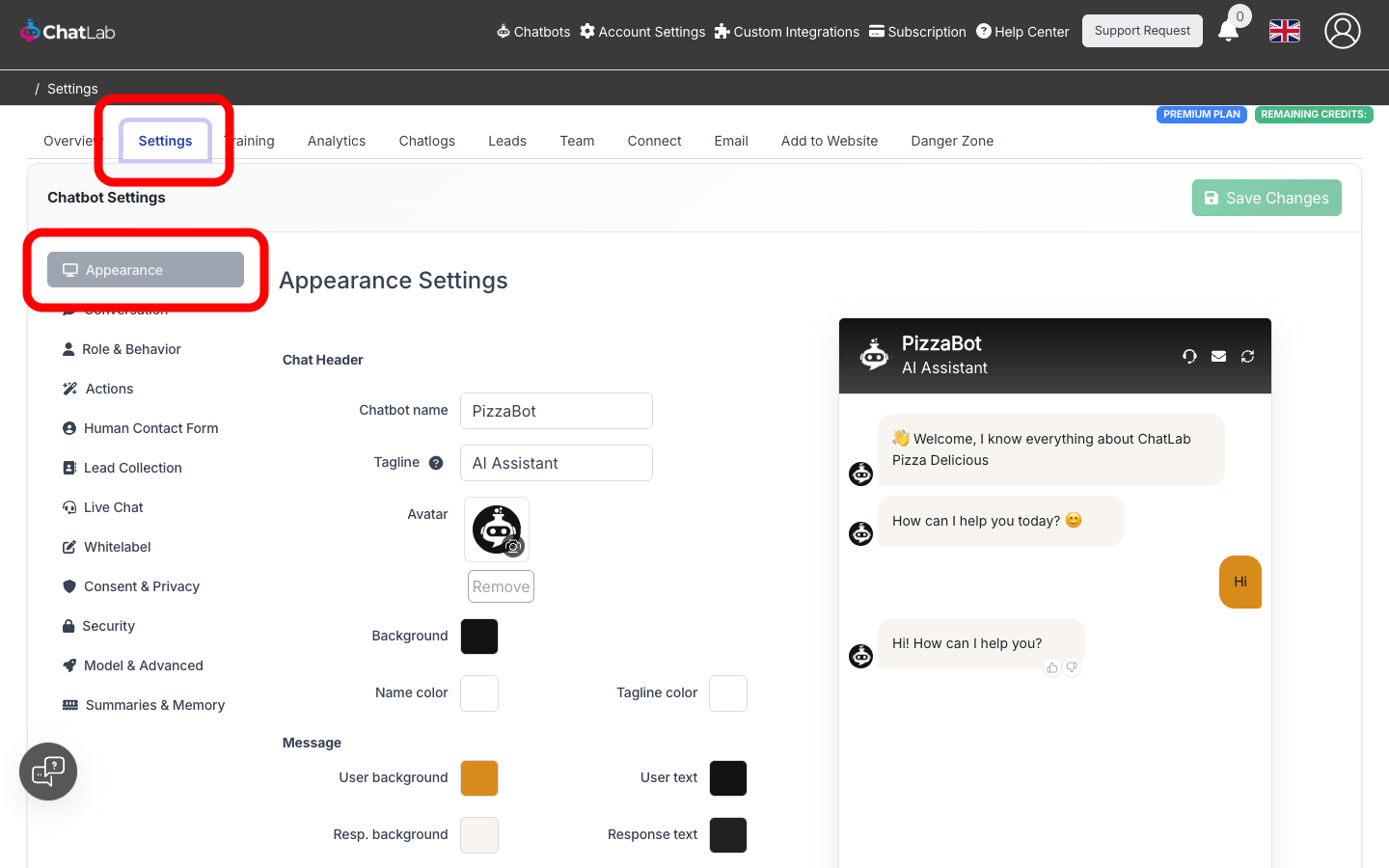Thumbs up the bot response
This screenshot has height=868, width=1389.
1052,667
